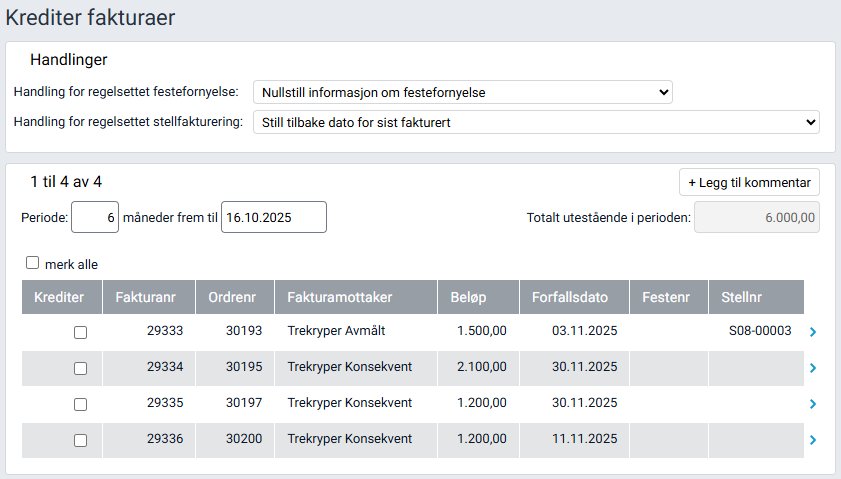This screenshot has width=841, height=479.
Task: Click invoice number 29336
Action: point(165,438)
